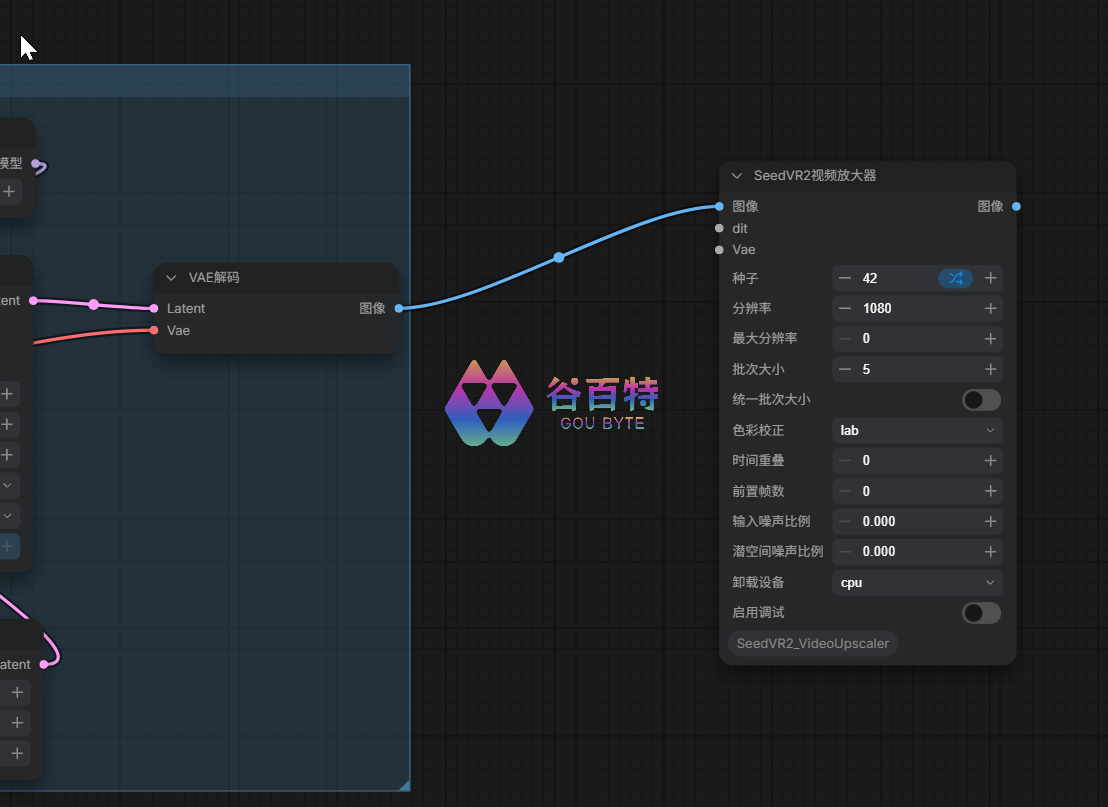
Task: Increase the 潜空间噪声比例 value
Action: coord(991,552)
